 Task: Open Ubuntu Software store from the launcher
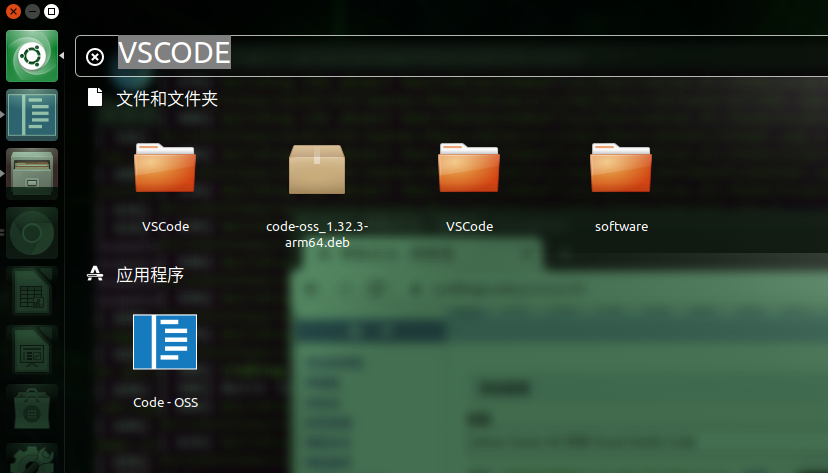[x=32, y=410]
